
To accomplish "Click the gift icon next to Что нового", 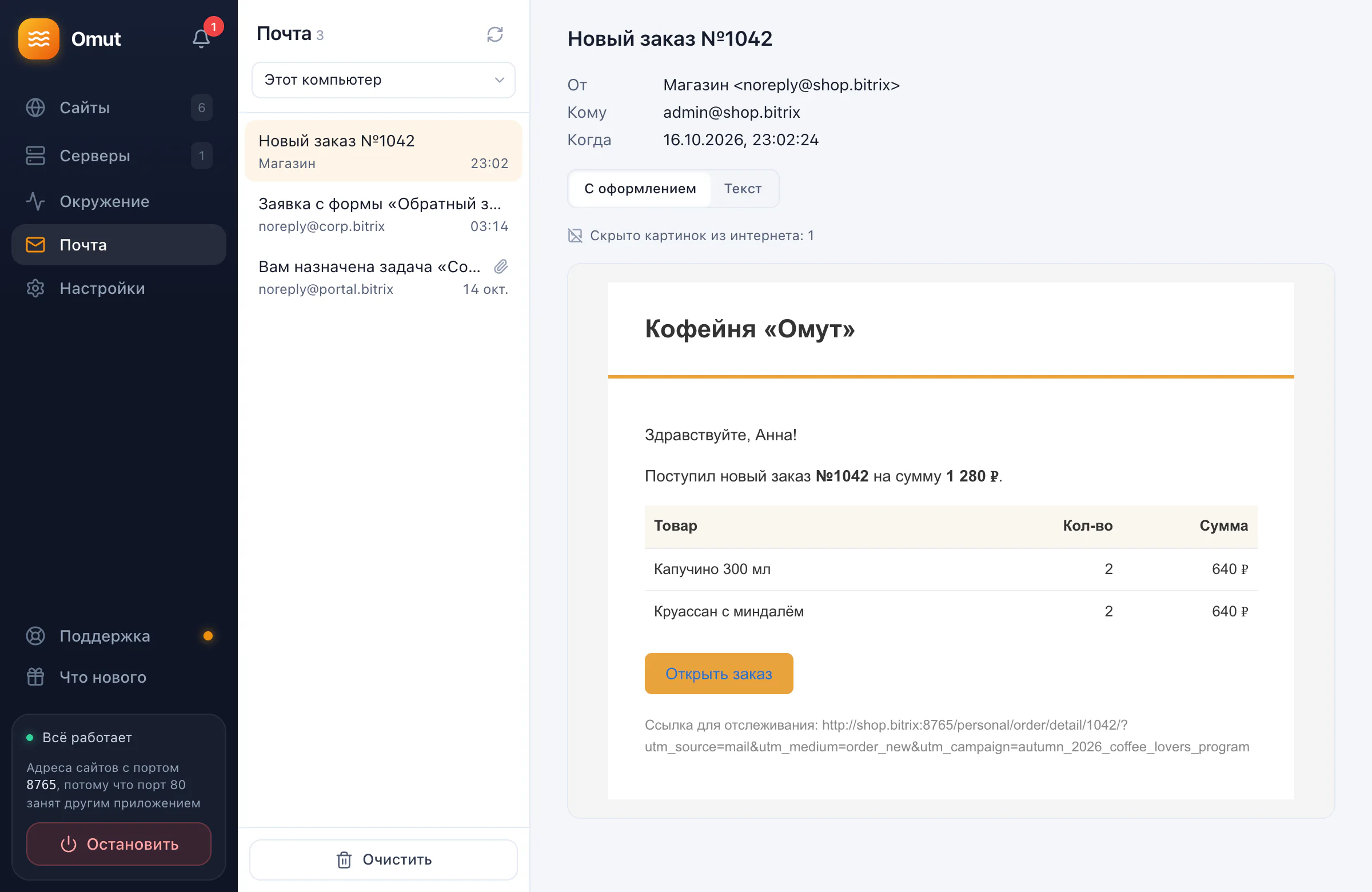I will click(36, 677).
